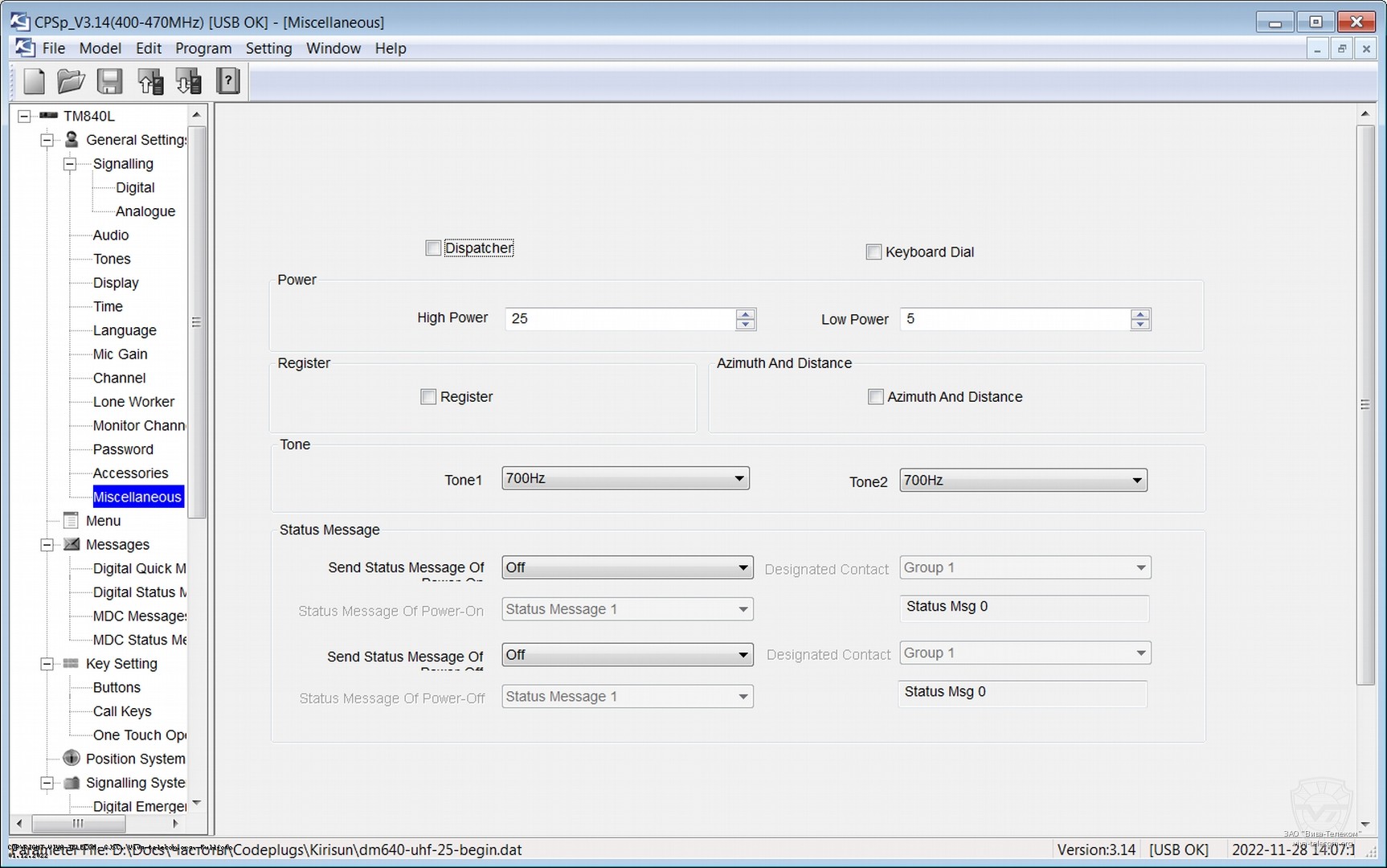Viewport: 1387px width, 868px height.
Task: Select Accessories in the settings tree
Action: coord(130,473)
